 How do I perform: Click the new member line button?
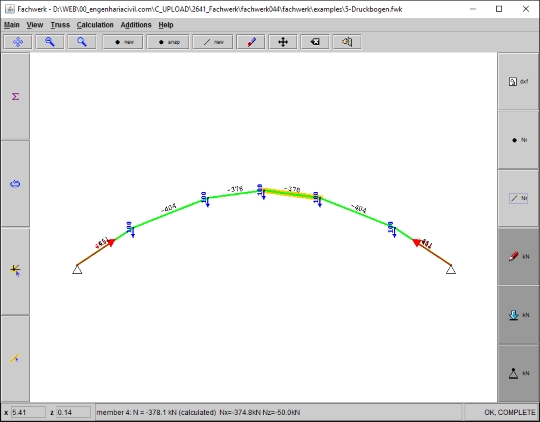coord(213,42)
